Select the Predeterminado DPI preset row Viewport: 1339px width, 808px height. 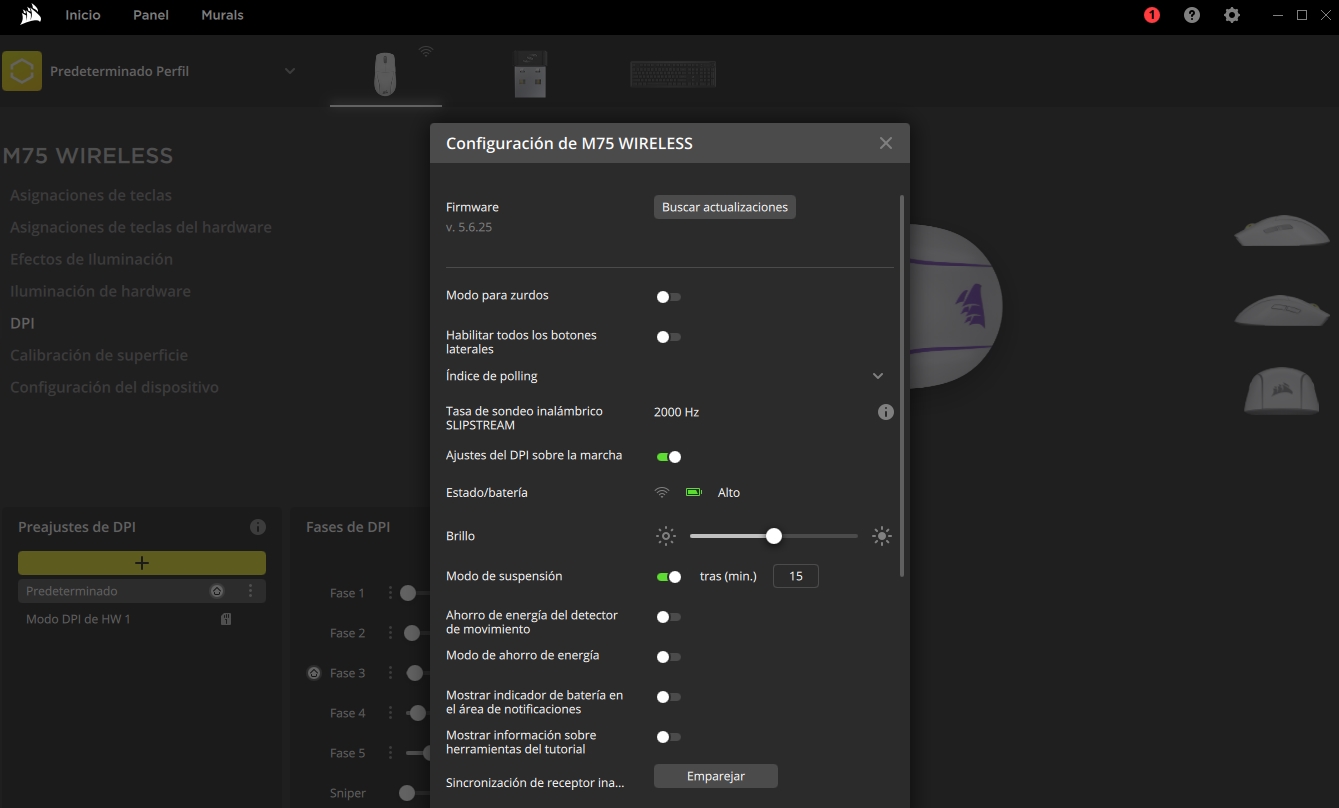(142, 591)
